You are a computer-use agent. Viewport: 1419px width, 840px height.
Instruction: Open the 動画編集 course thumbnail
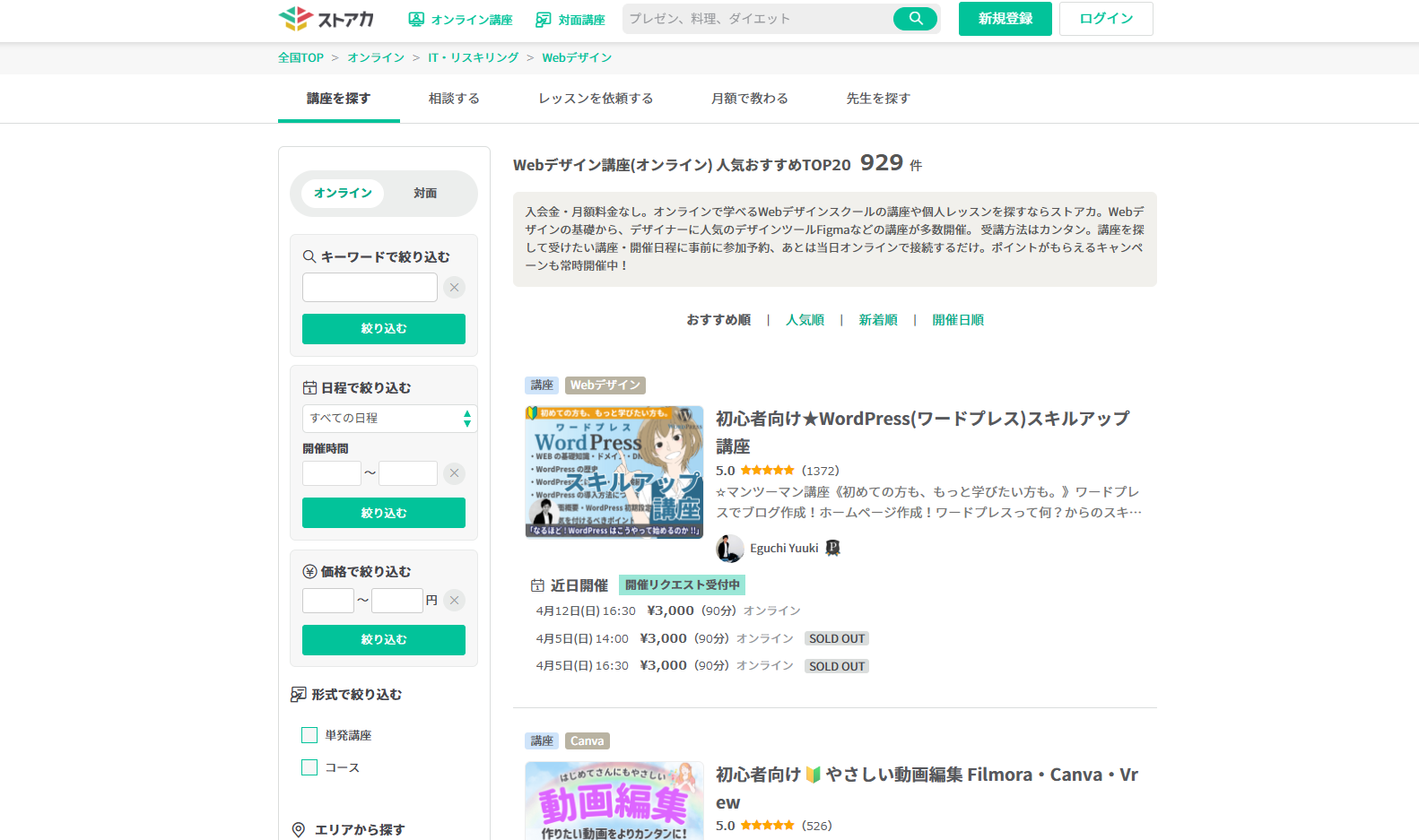click(614, 801)
